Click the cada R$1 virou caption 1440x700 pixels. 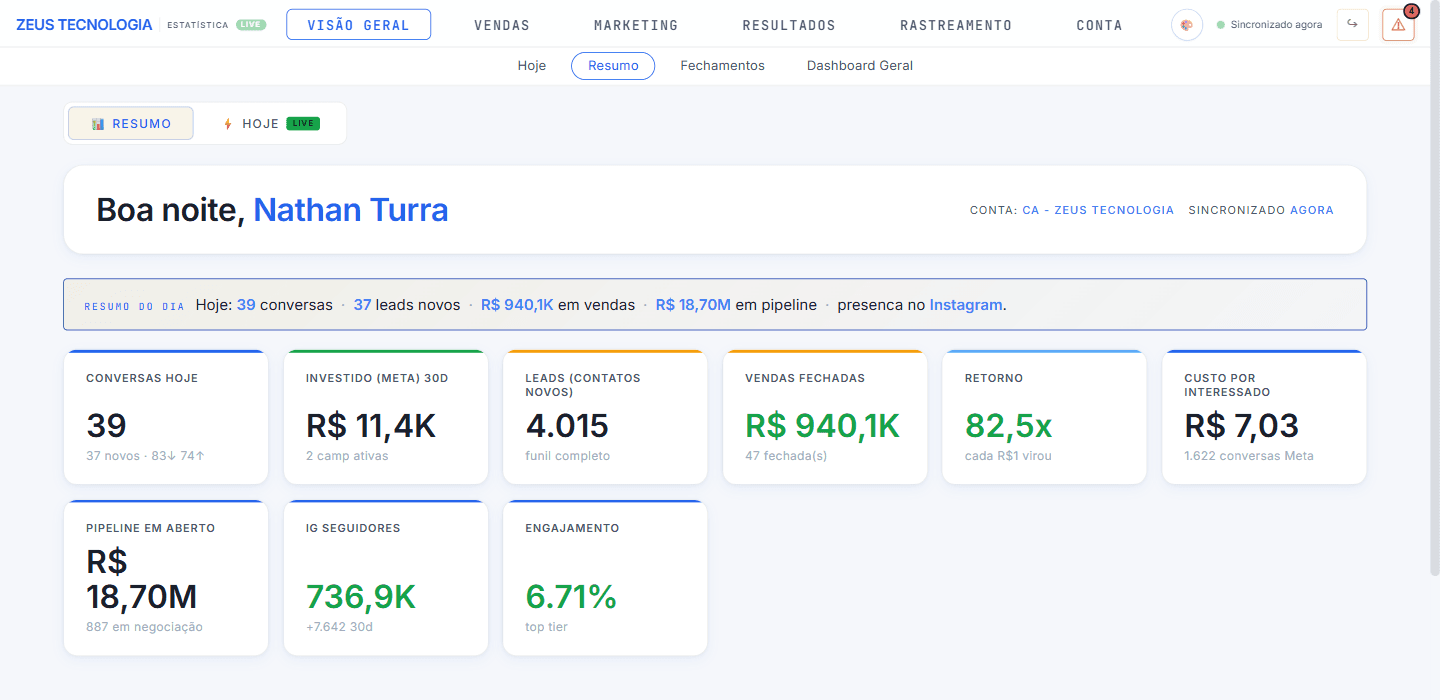(x=1008, y=456)
